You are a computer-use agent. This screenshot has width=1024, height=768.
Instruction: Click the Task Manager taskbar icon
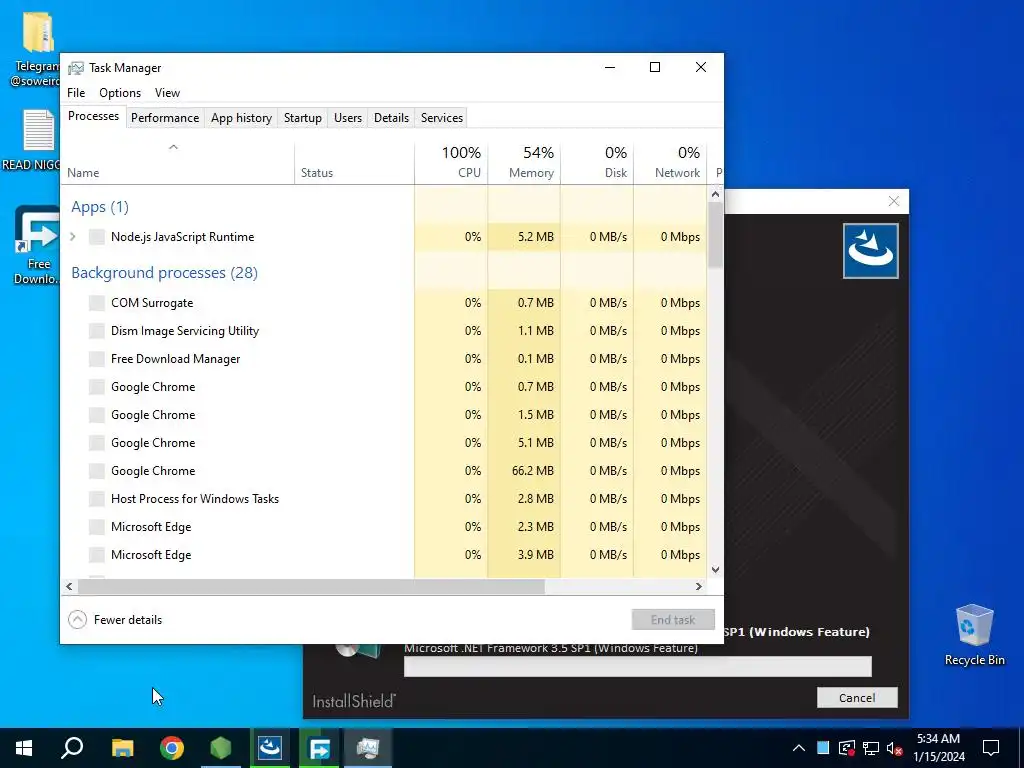(x=368, y=748)
